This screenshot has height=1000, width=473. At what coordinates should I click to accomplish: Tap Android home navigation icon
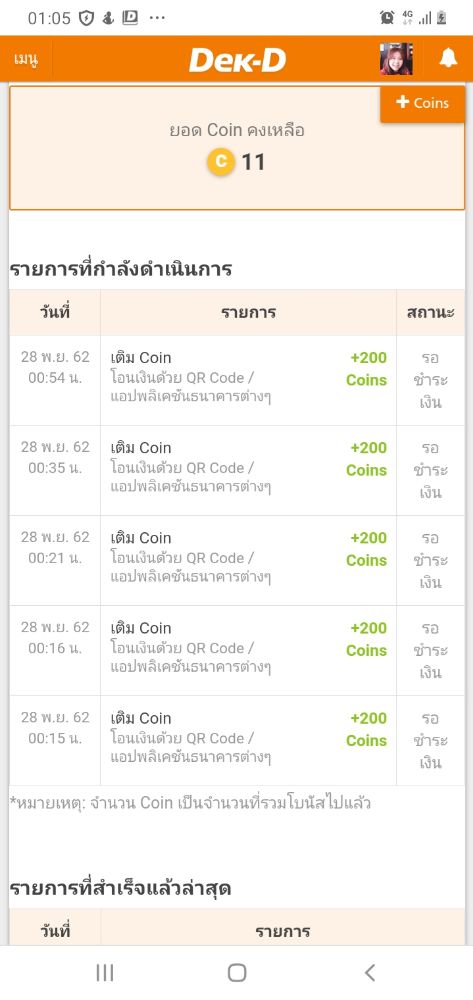(237, 973)
